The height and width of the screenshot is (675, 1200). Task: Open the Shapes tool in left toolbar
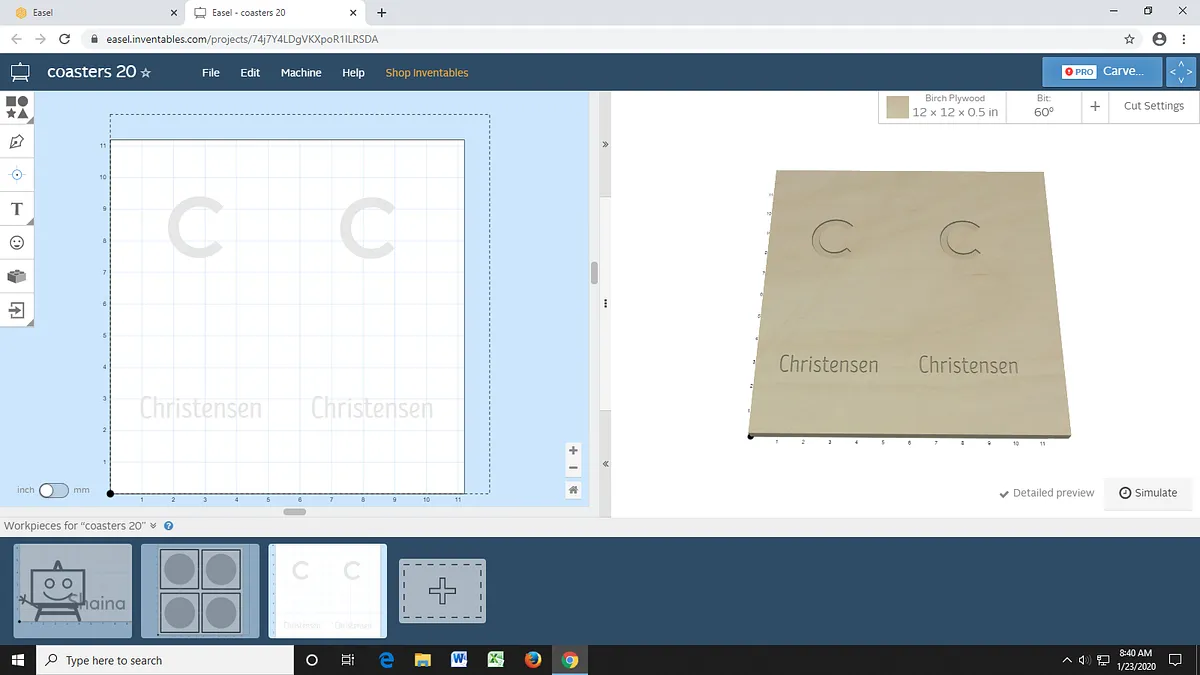17,107
